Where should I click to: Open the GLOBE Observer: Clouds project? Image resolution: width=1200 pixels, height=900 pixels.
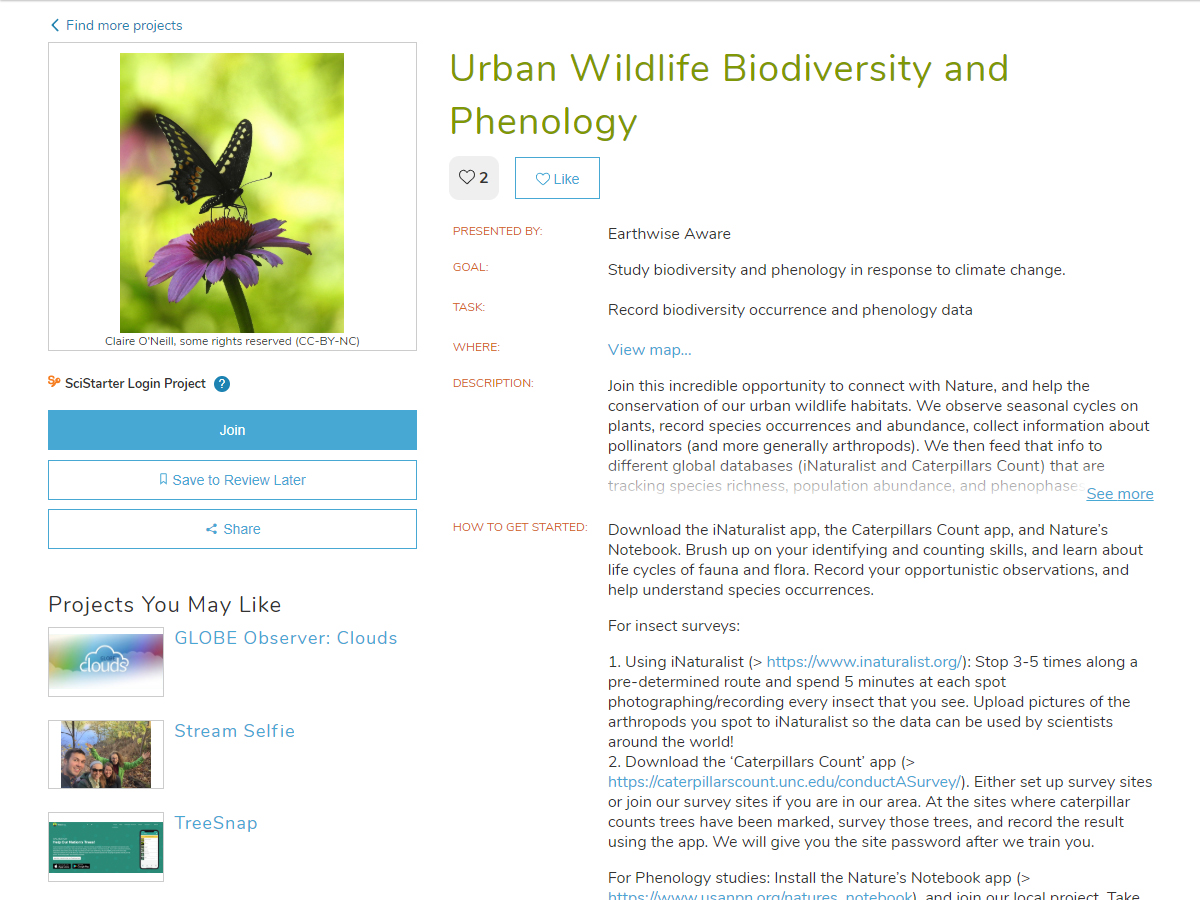(286, 638)
